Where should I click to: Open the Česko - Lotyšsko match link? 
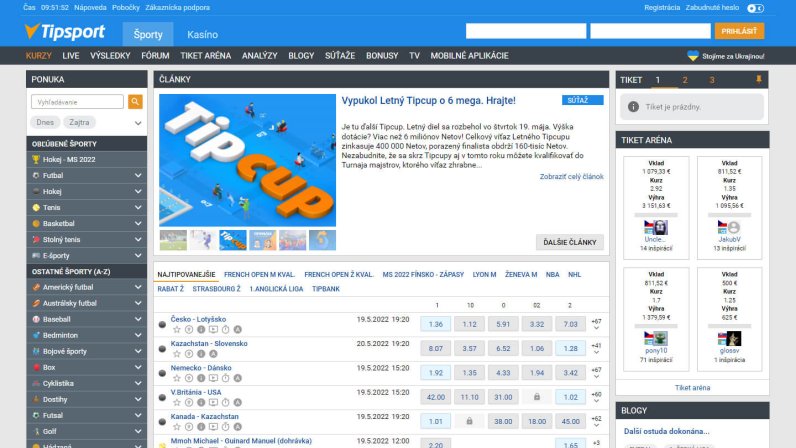[x=198, y=319]
